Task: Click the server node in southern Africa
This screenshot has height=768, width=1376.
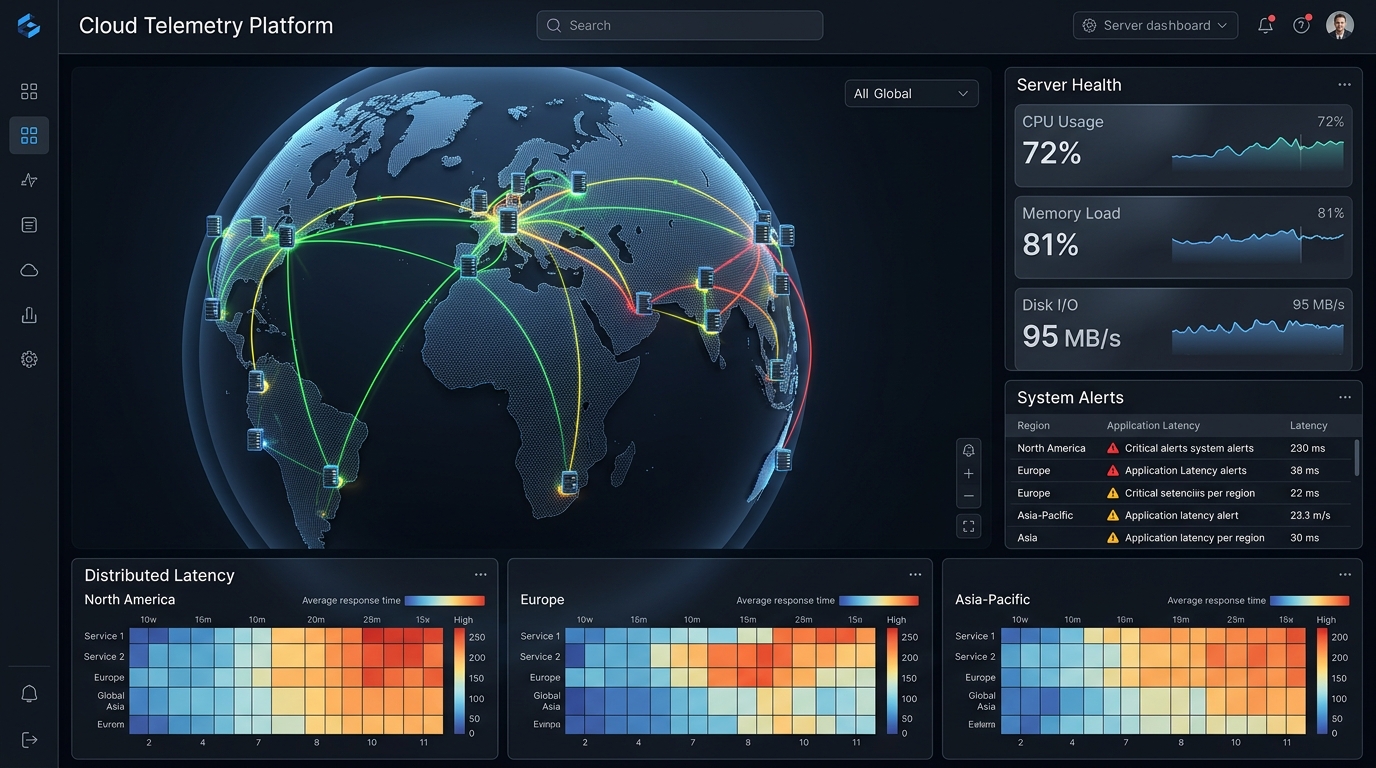Action: 569,482
